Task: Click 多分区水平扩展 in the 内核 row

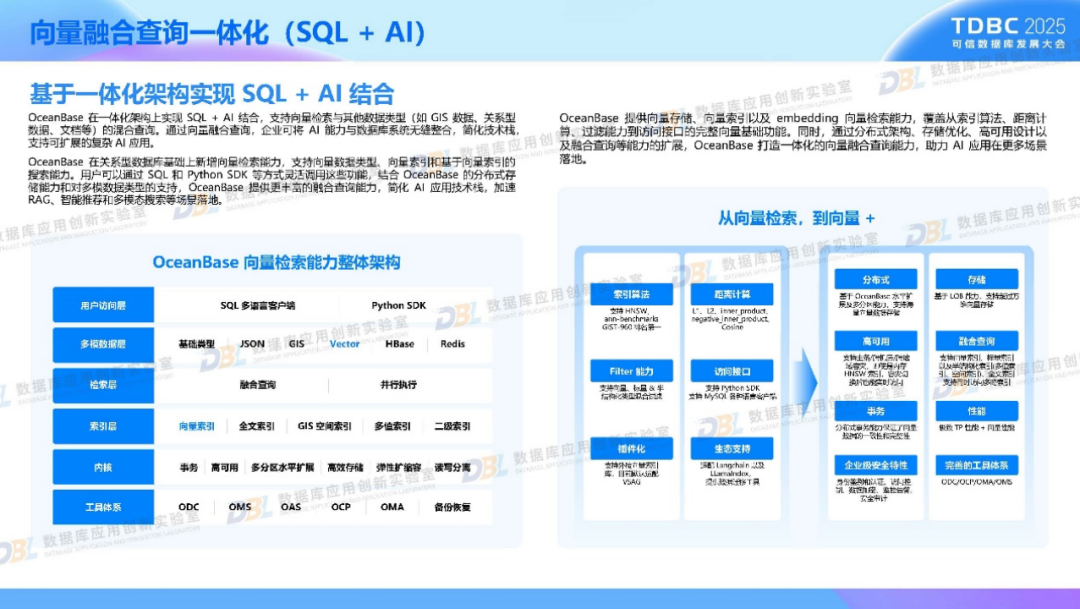Action: click(x=282, y=467)
